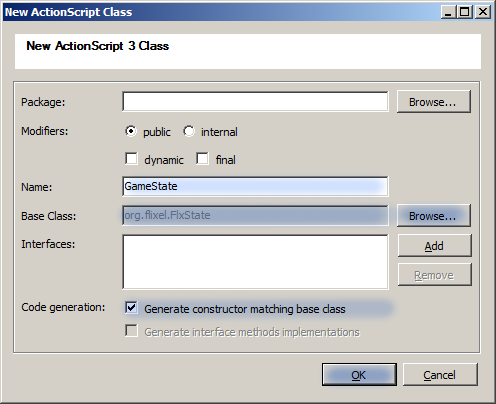
Task: Minimize the New ActionScript Class window
Action: point(449,12)
